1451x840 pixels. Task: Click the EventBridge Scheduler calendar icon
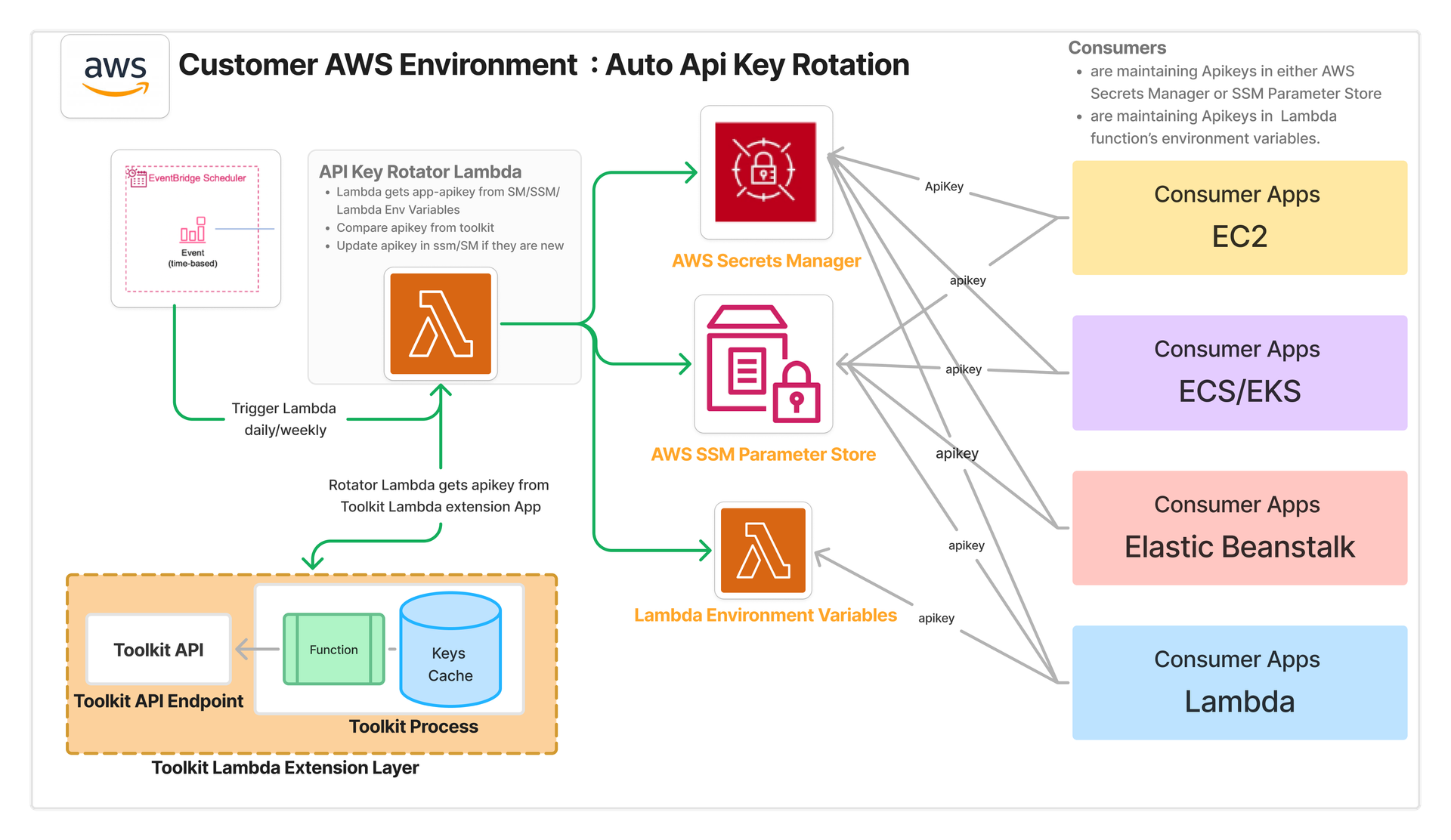click(x=137, y=178)
